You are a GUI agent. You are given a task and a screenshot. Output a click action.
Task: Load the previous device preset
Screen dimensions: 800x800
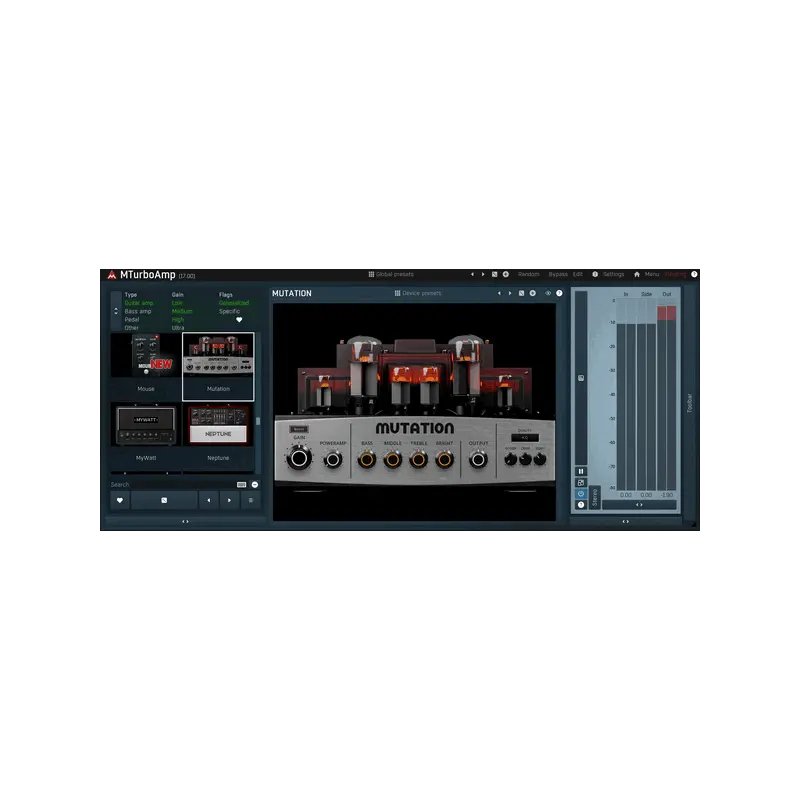[x=499, y=293]
